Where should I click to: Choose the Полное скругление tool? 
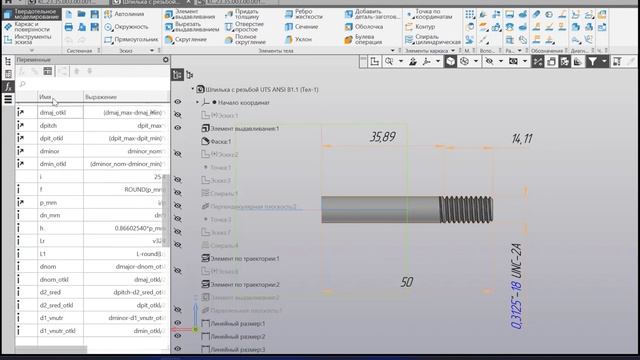[x=245, y=40]
